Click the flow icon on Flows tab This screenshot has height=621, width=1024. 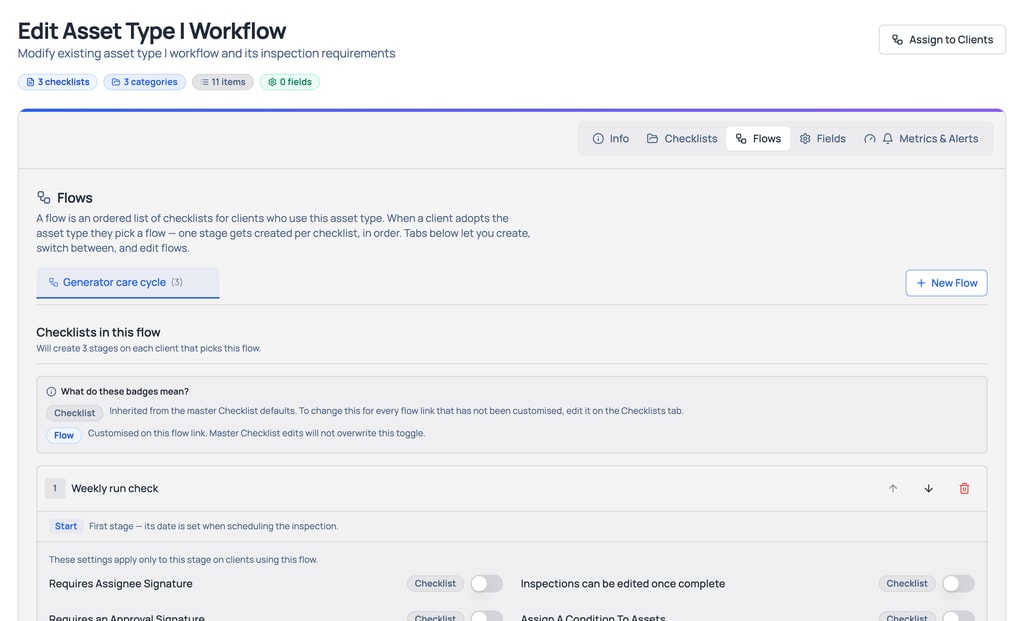click(741, 138)
